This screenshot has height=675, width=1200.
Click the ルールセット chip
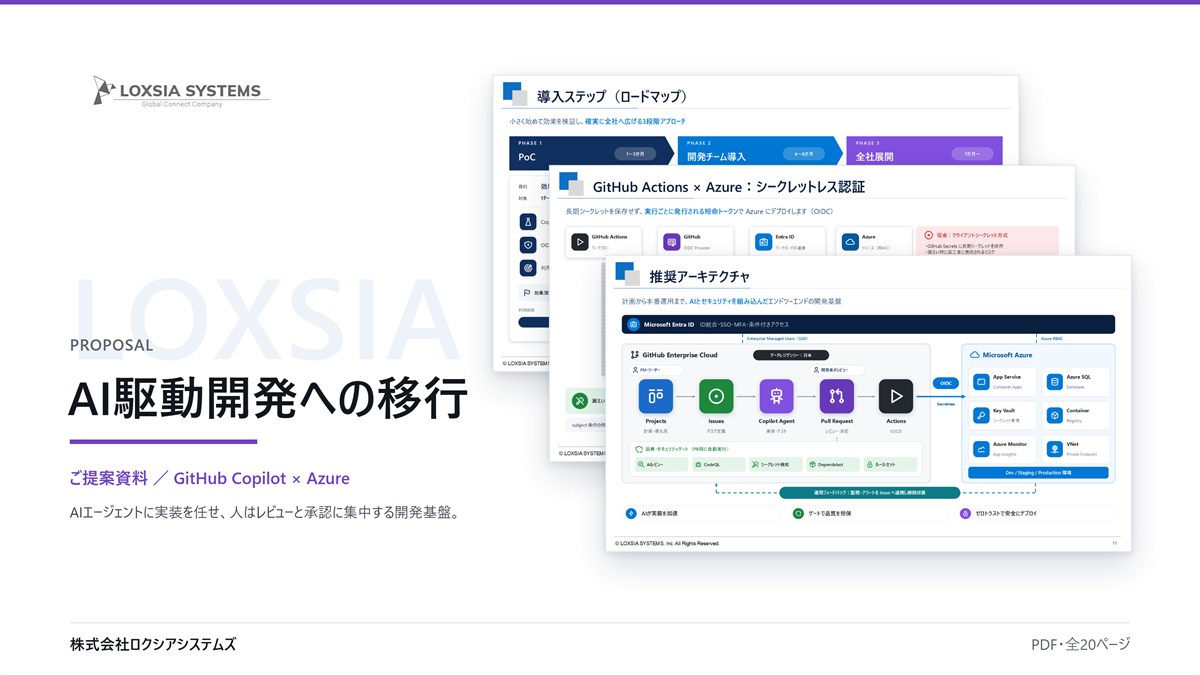coord(890,465)
